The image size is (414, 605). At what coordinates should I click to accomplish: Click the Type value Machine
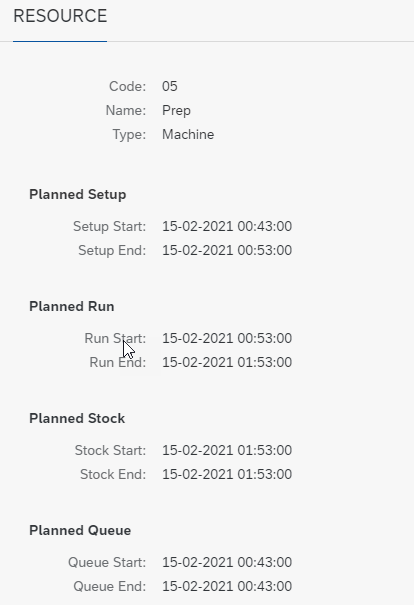pyautogui.click(x=188, y=134)
